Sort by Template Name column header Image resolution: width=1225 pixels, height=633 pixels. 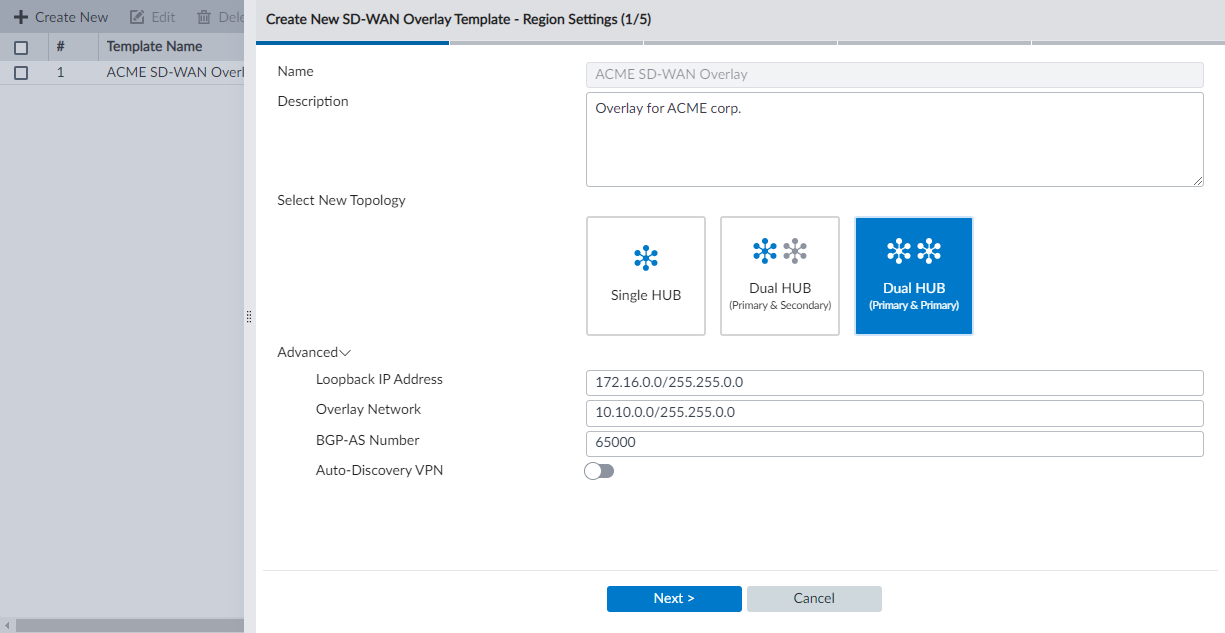click(x=154, y=46)
